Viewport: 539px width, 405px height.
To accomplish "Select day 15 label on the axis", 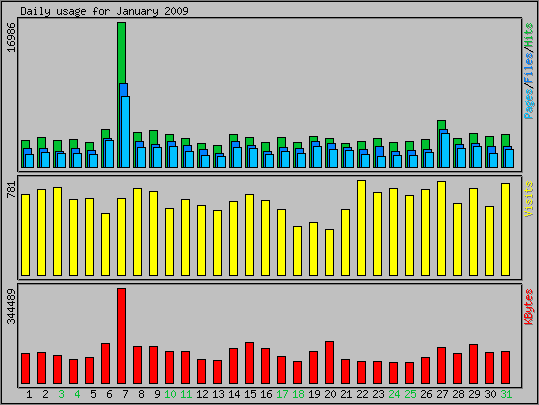I will (x=250, y=394).
